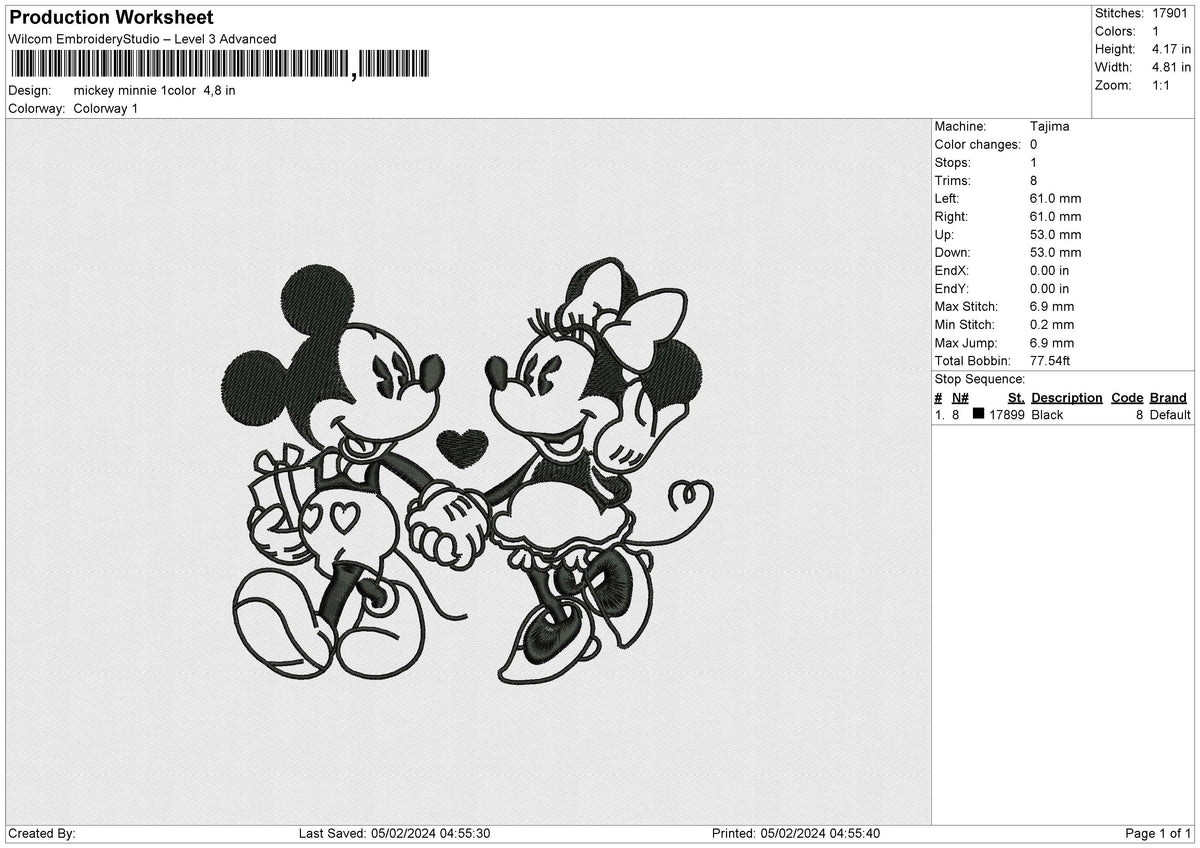Select the Max Jump value 6.9 mm

point(1052,342)
